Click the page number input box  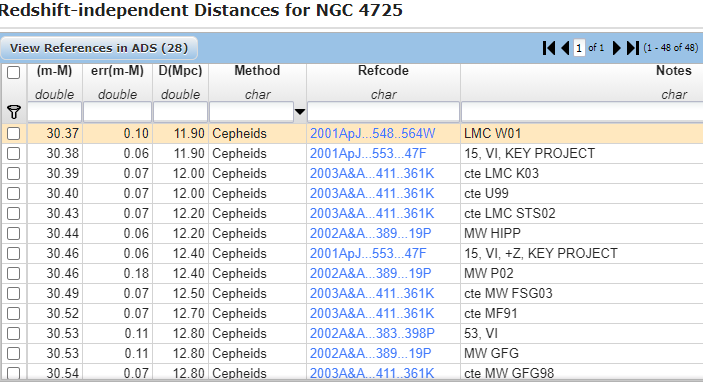pos(579,48)
